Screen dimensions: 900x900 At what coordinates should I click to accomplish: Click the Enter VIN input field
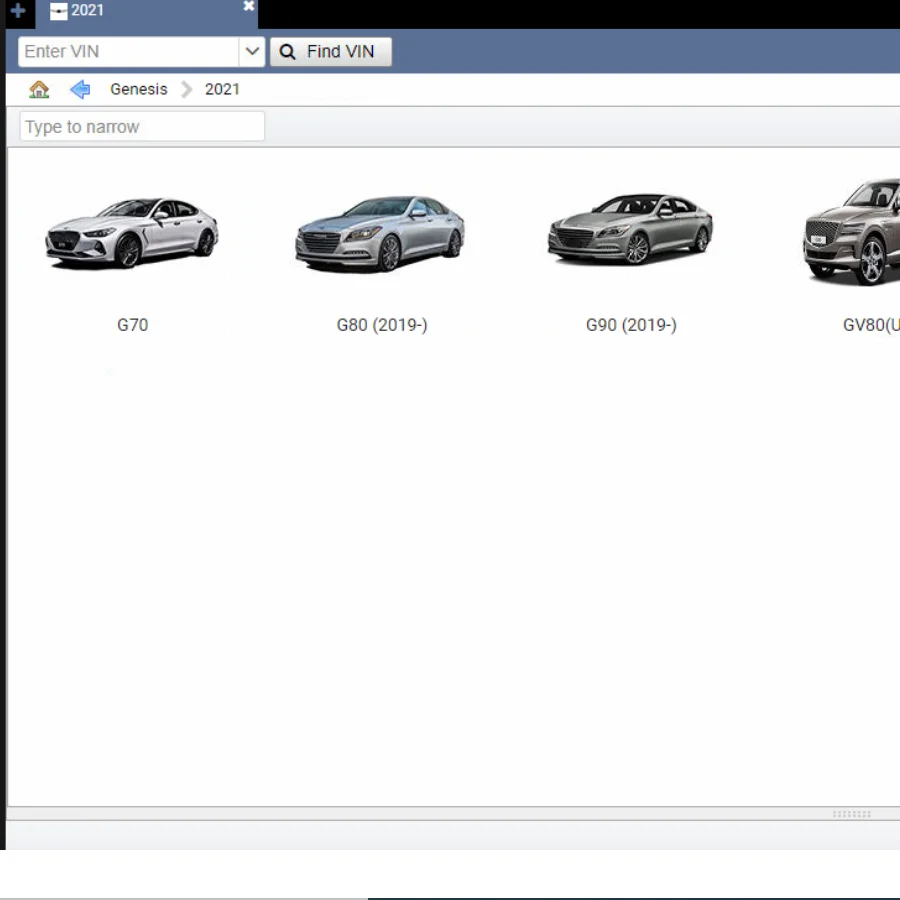128,52
